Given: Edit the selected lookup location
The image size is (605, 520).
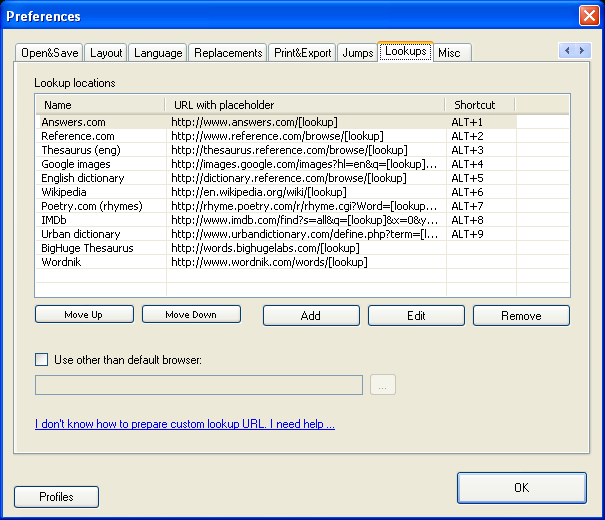Looking at the screenshot, I should (416, 316).
